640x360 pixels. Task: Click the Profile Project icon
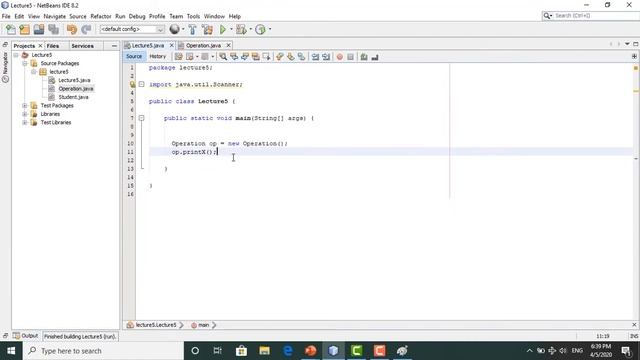(260, 29)
